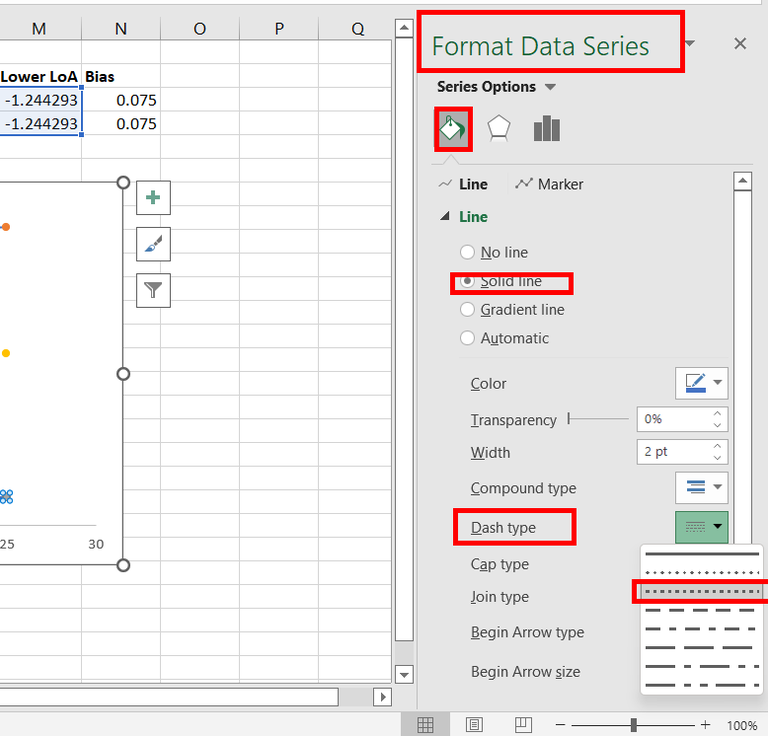Click the Chart Elements plus button

pos(153,198)
